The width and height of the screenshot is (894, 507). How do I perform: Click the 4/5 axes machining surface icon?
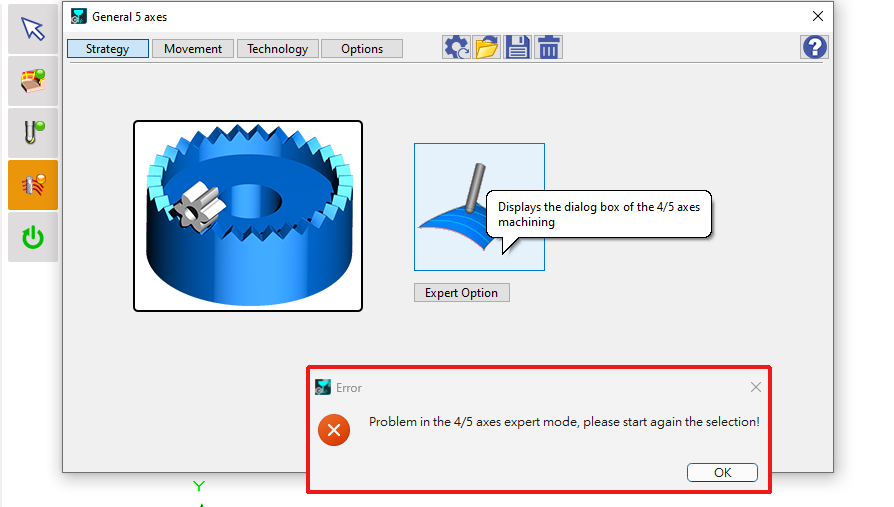click(x=479, y=207)
